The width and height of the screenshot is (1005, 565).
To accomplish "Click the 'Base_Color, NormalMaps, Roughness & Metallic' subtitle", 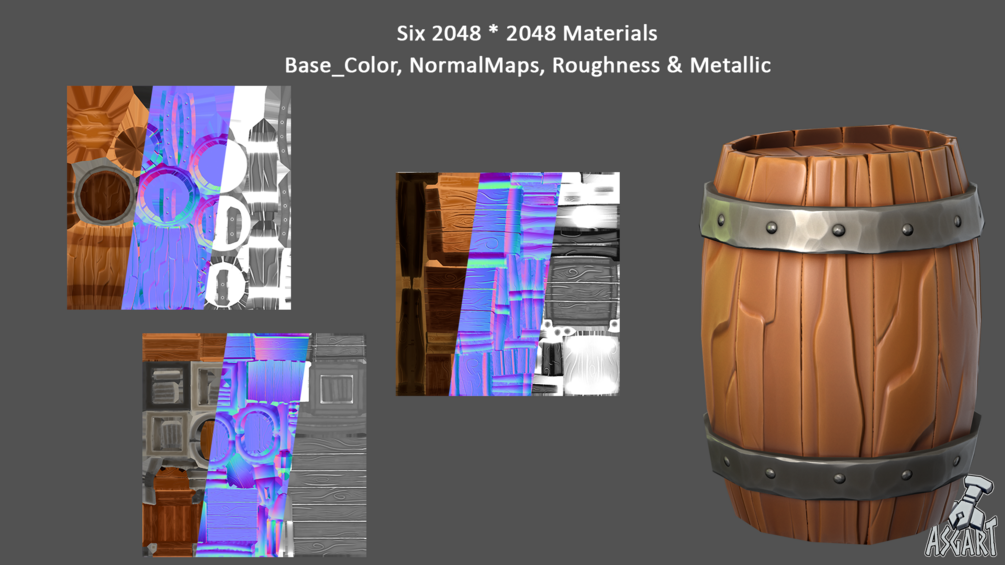I will pyautogui.click(x=527, y=65).
